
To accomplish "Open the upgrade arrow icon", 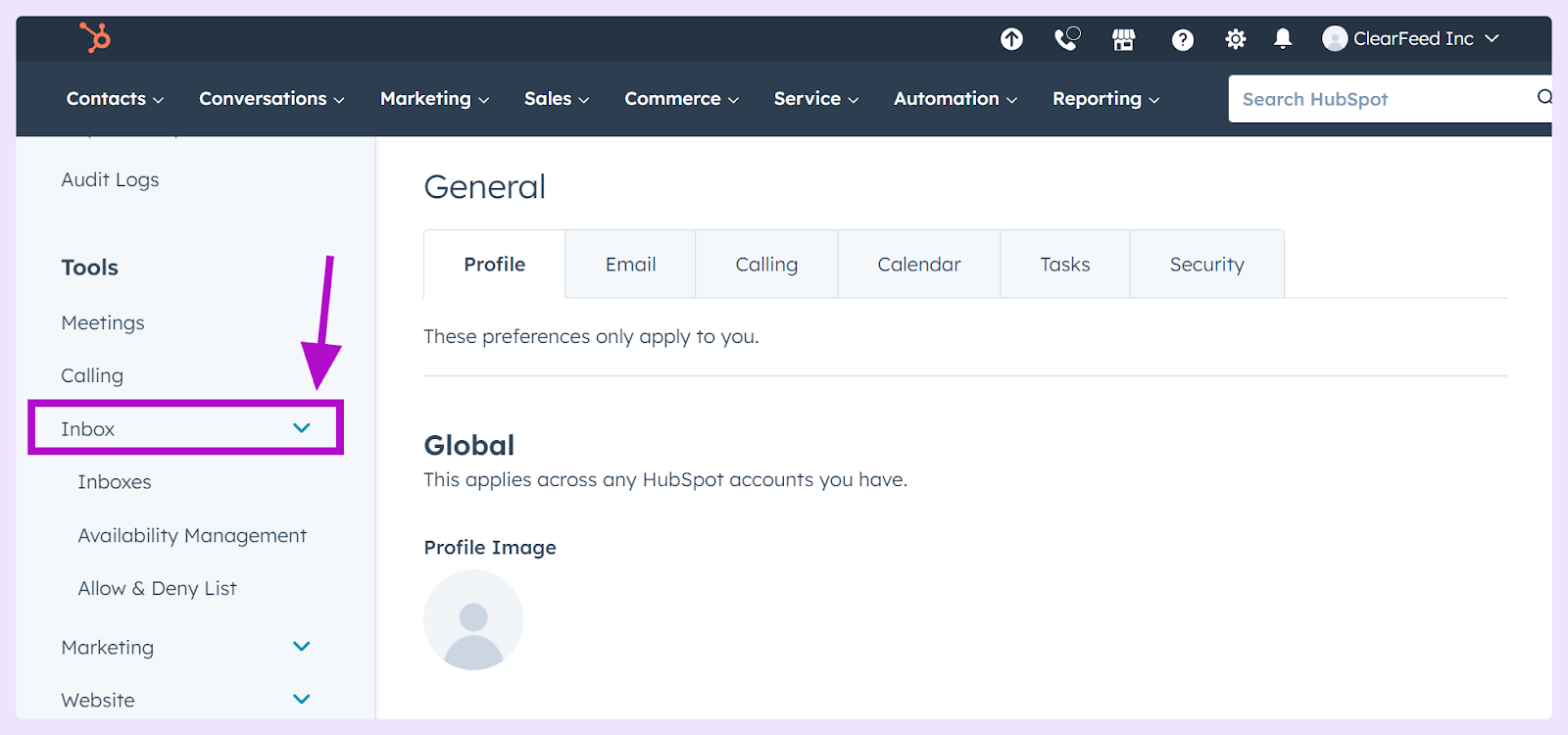I will tap(1011, 38).
